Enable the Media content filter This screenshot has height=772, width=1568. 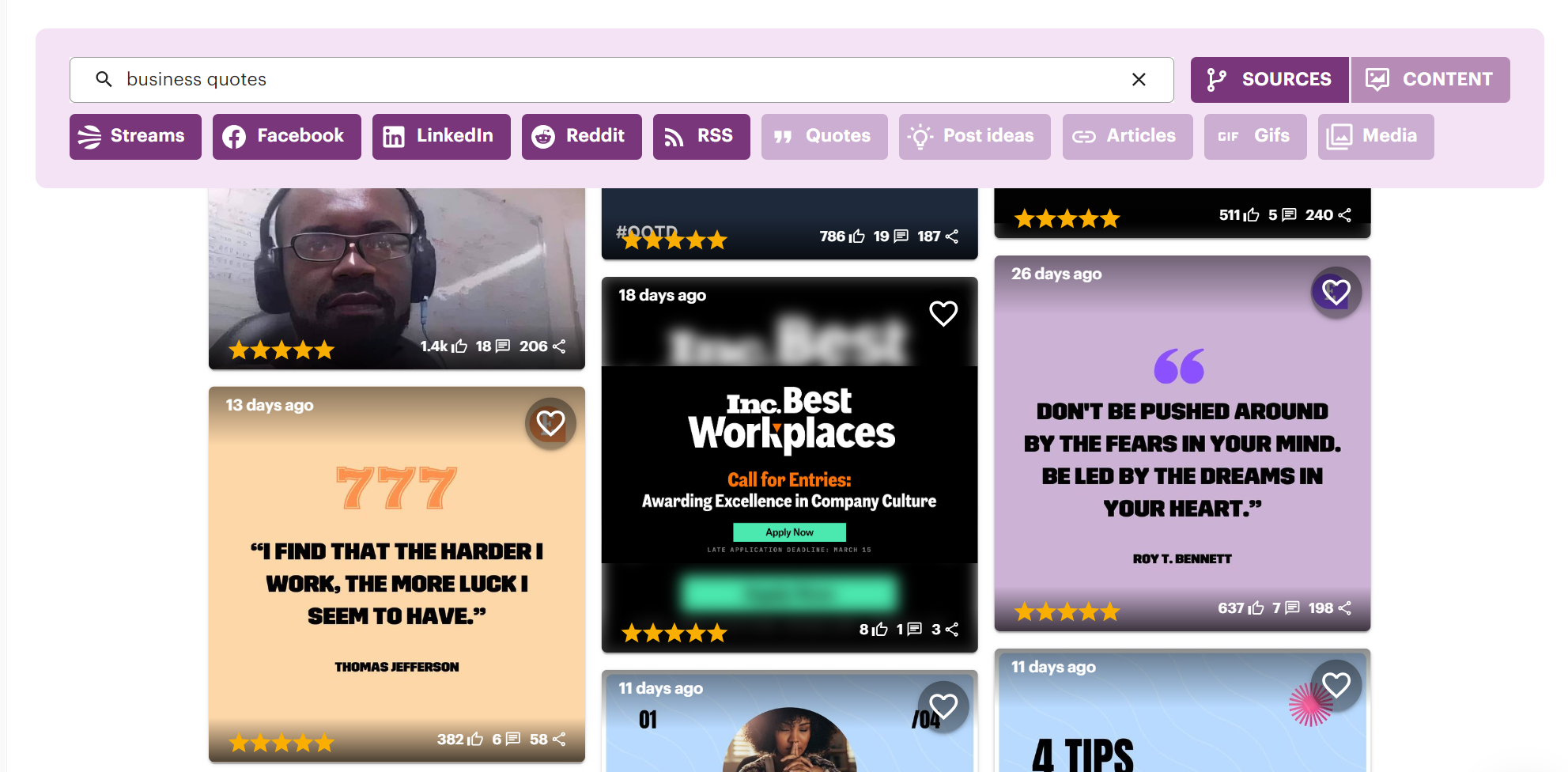tap(1376, 136)
